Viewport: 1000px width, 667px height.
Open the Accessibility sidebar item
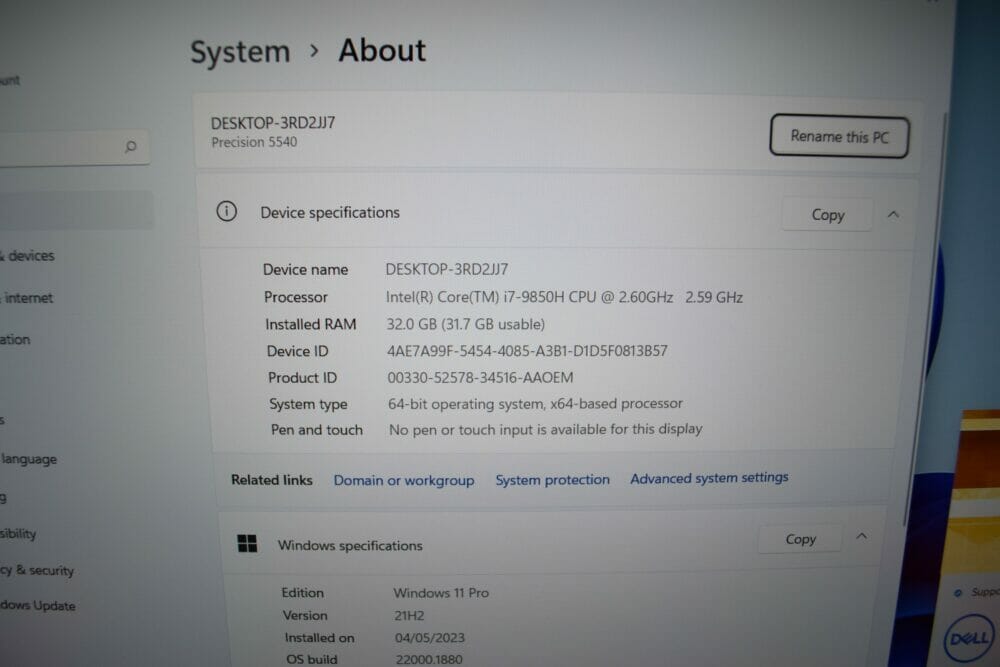(18, 534)
